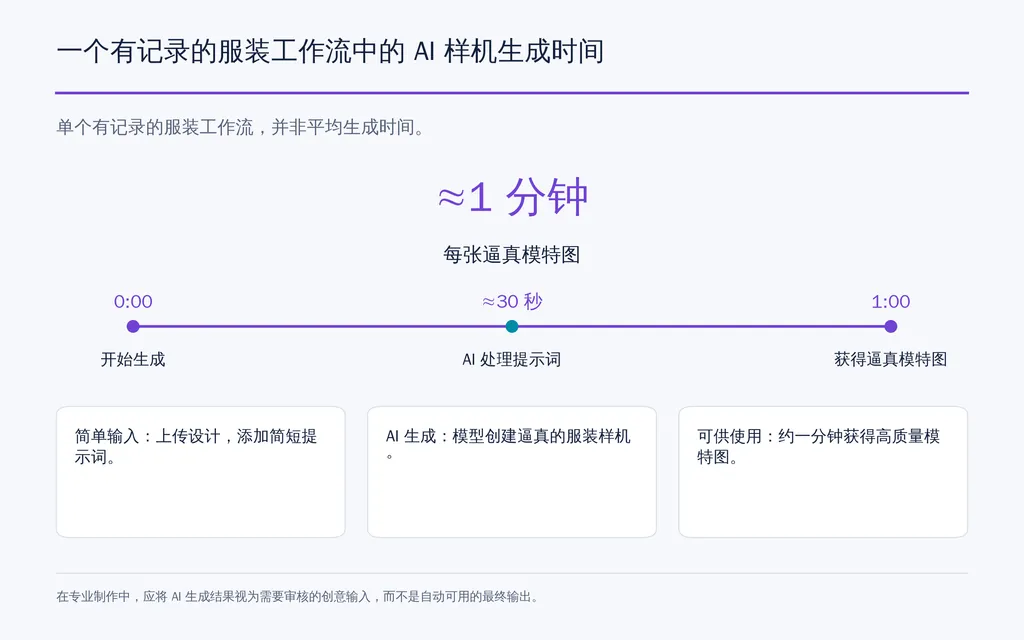
Task: Click the 0:00 start timeline marker dot
Action: 133,327
